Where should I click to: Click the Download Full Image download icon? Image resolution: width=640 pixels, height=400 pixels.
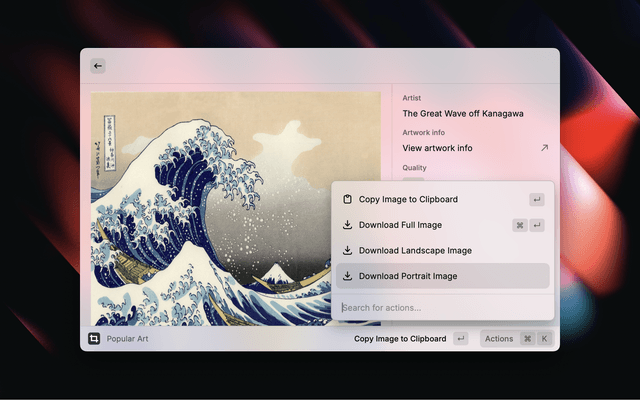tap(347, 225)
